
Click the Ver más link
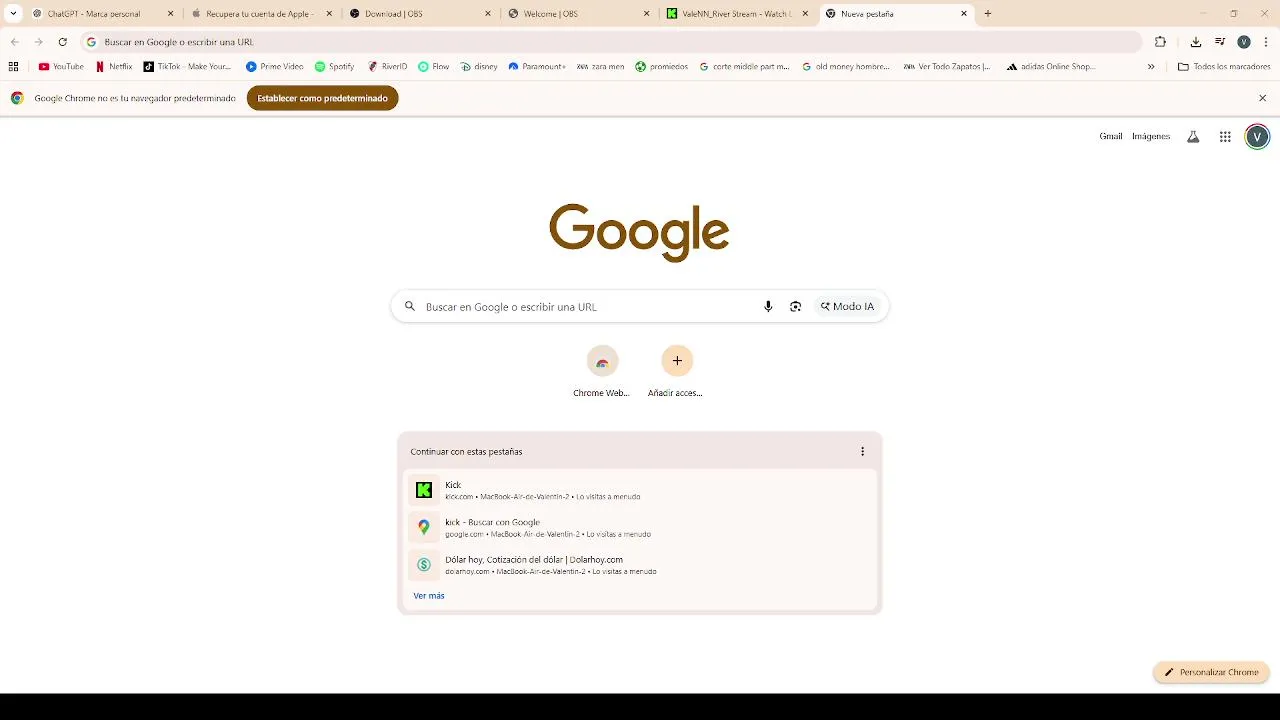point(429,596)
